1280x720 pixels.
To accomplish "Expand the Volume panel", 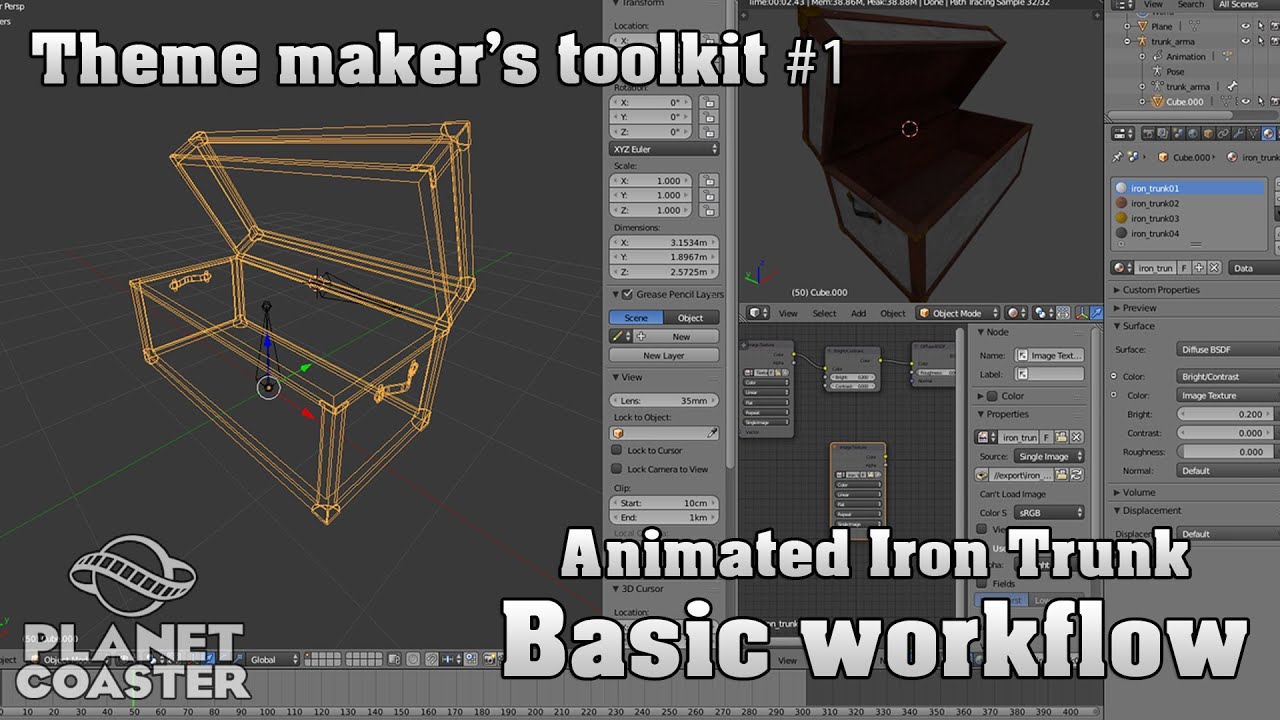I will click(1137, 492).
